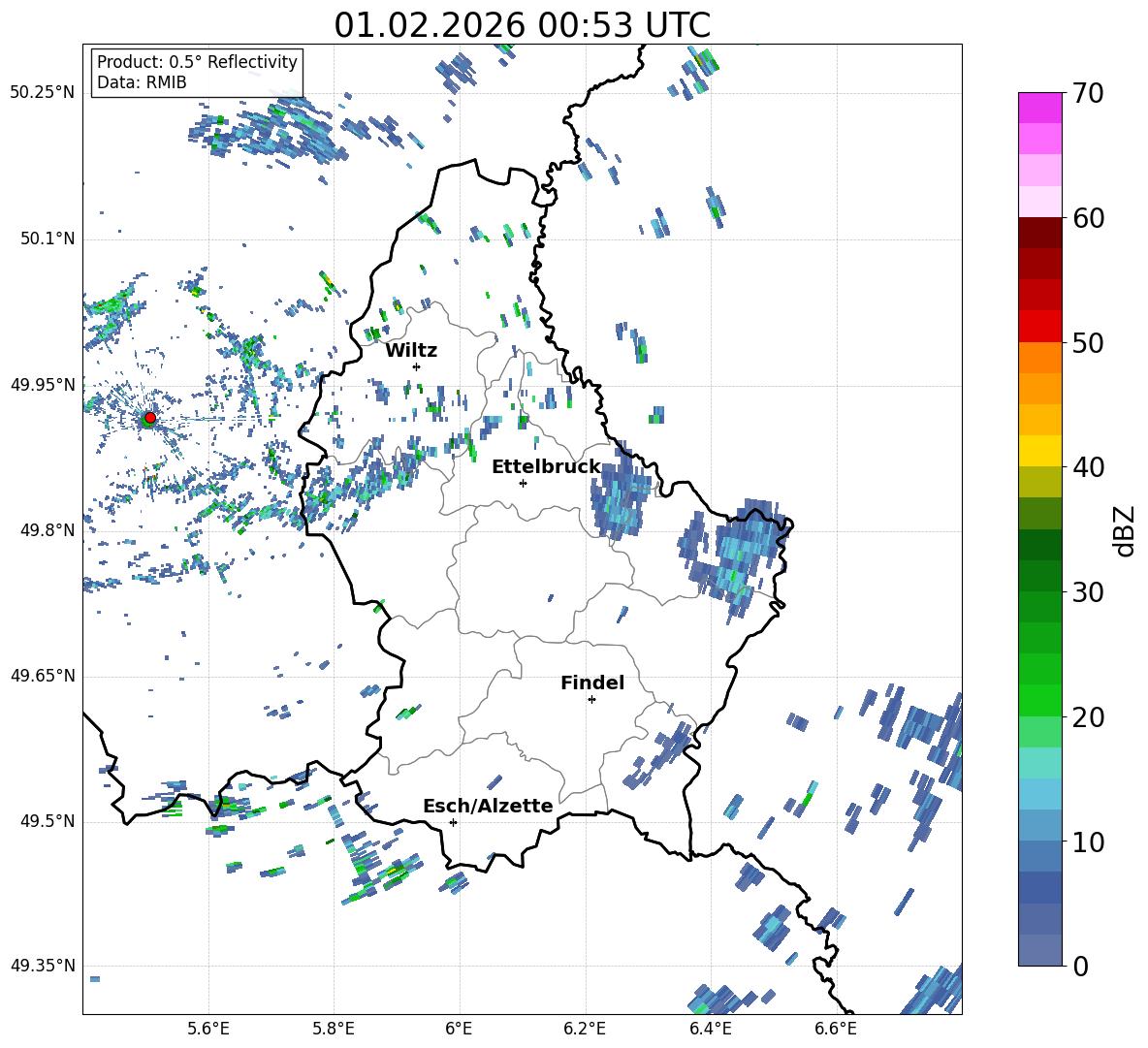
Task: Select the Esch/Alzette city label
Action: point(488,806)
